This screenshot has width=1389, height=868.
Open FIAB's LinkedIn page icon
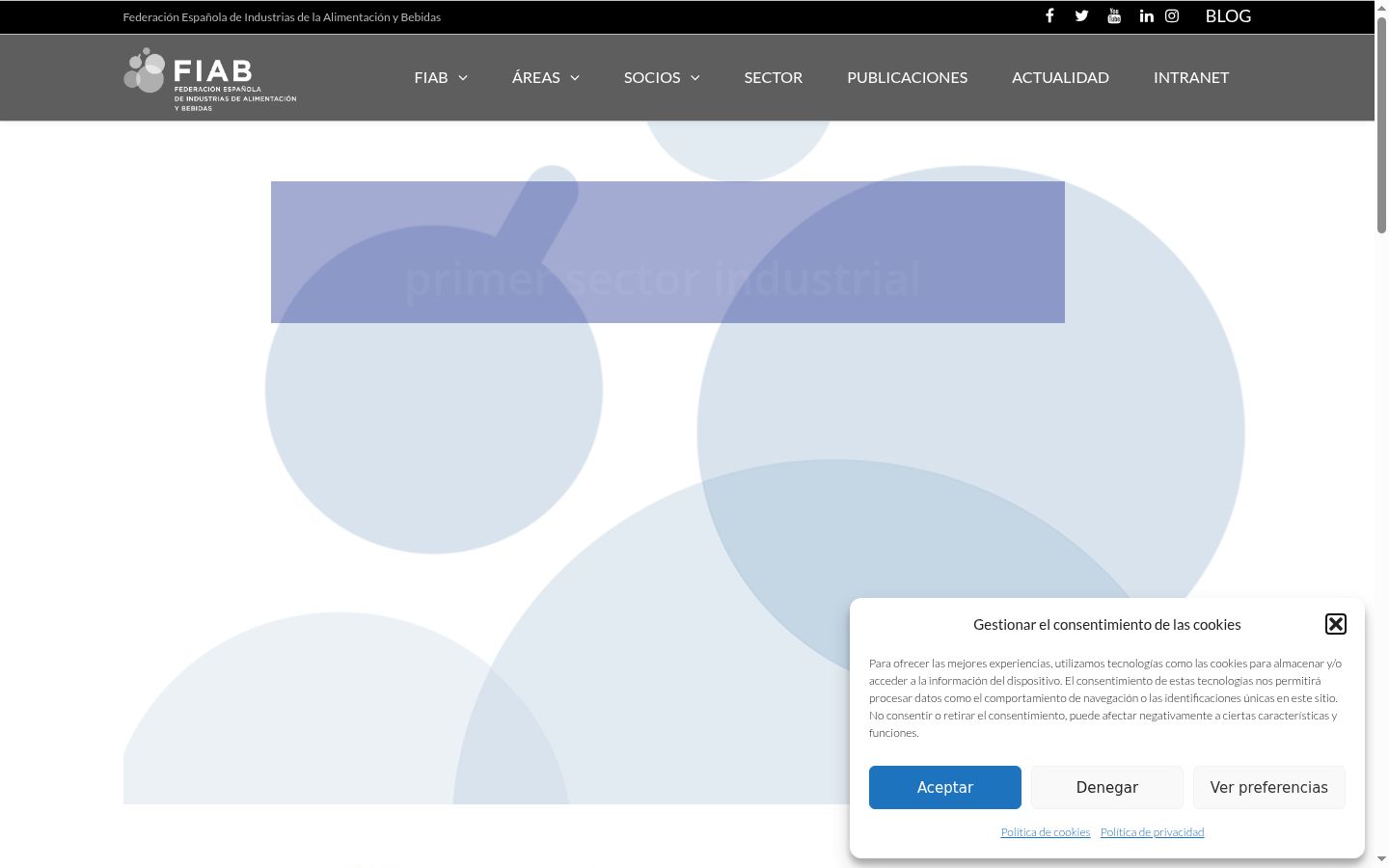coord(1146,15)
